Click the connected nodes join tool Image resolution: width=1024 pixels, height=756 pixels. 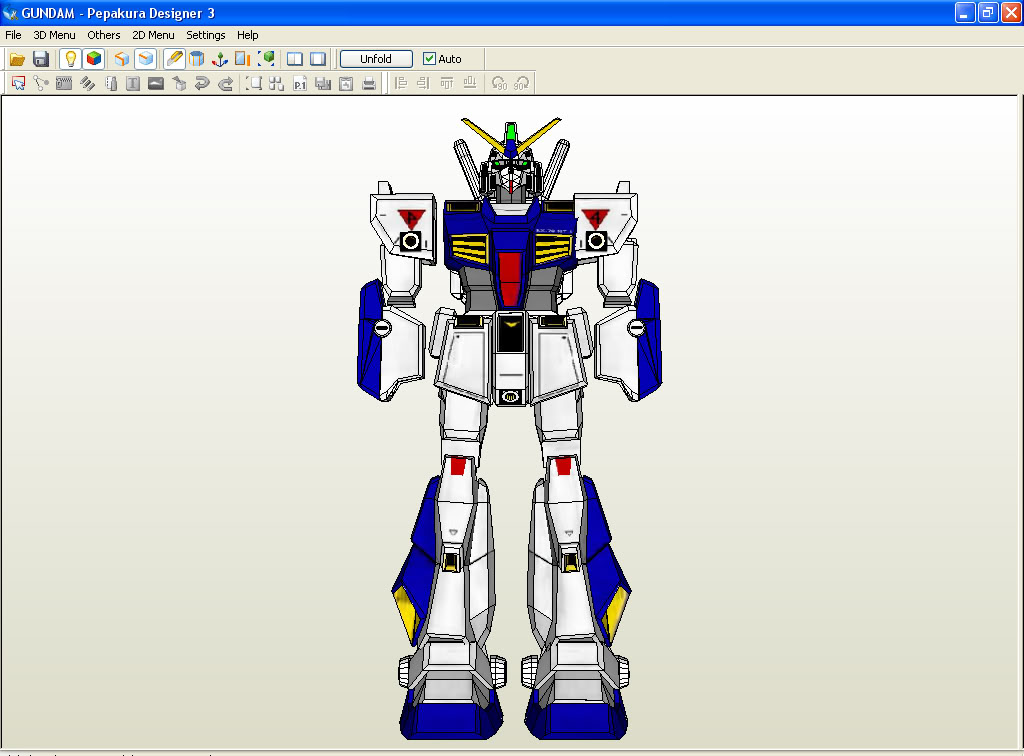coord(41,83)
